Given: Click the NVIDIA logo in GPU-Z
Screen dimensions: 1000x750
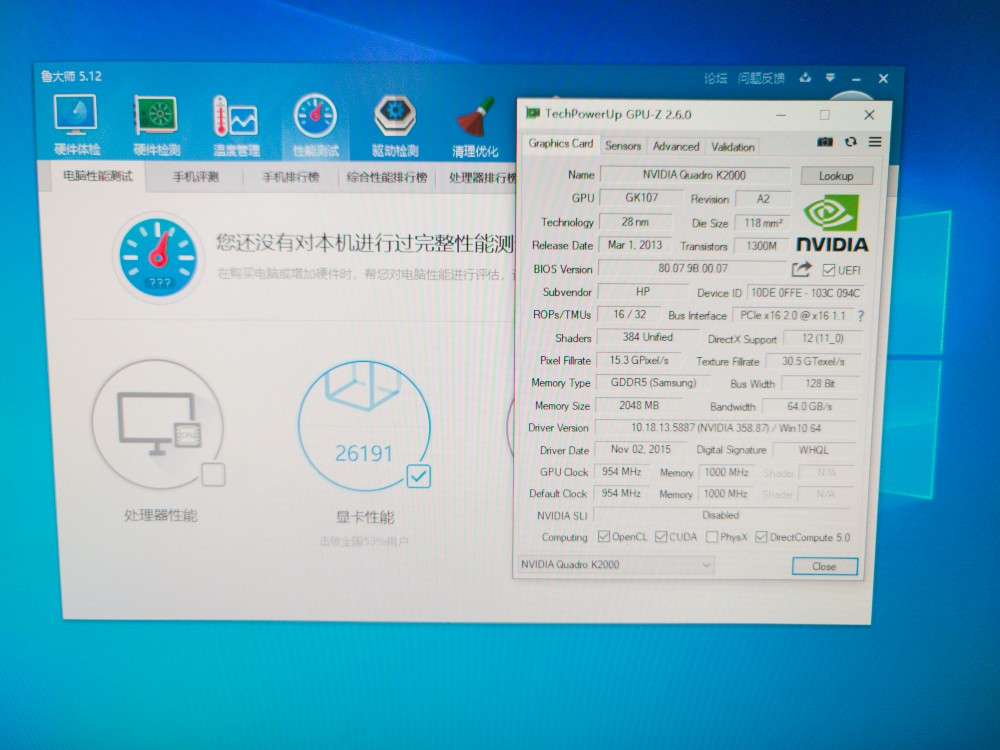Looking at the screenshot, I should pos(832,223).
